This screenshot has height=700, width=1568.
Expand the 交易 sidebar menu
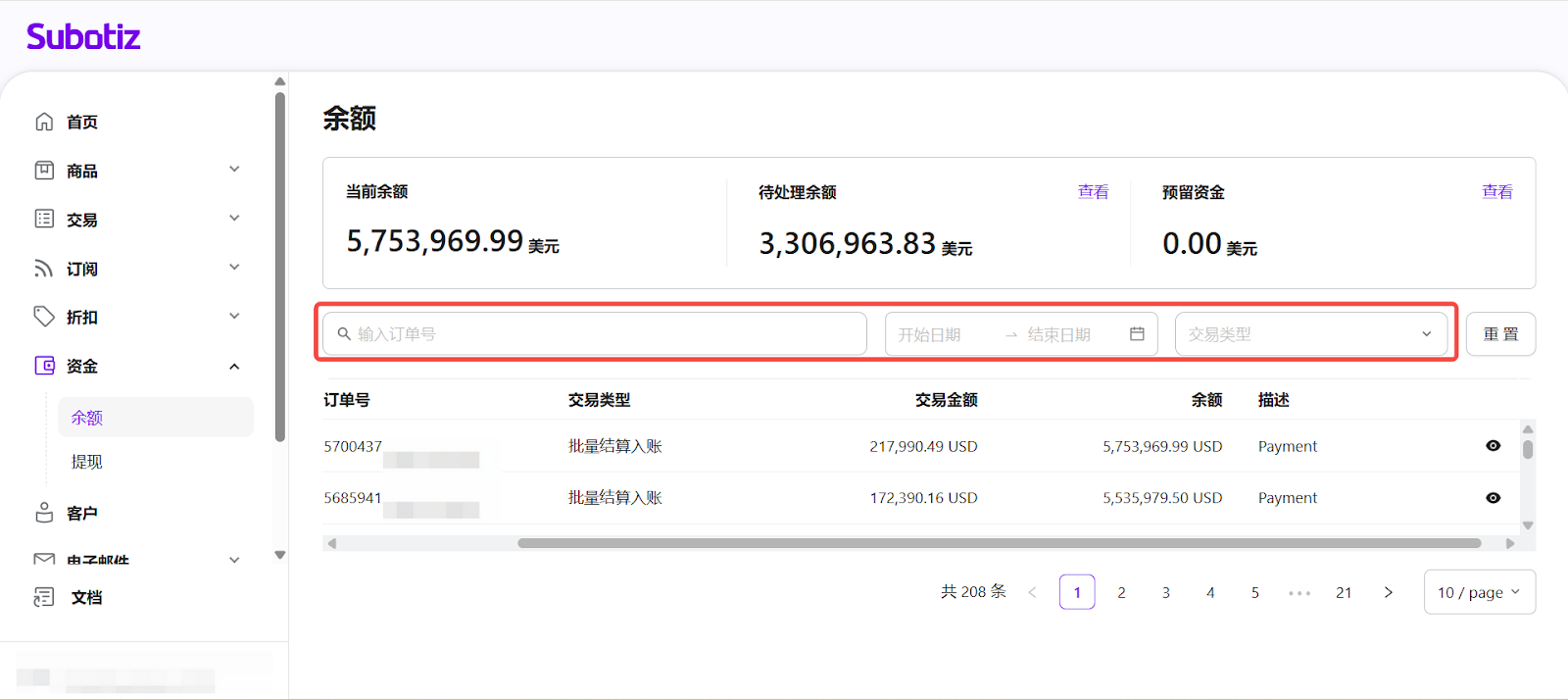pos(234,219)
